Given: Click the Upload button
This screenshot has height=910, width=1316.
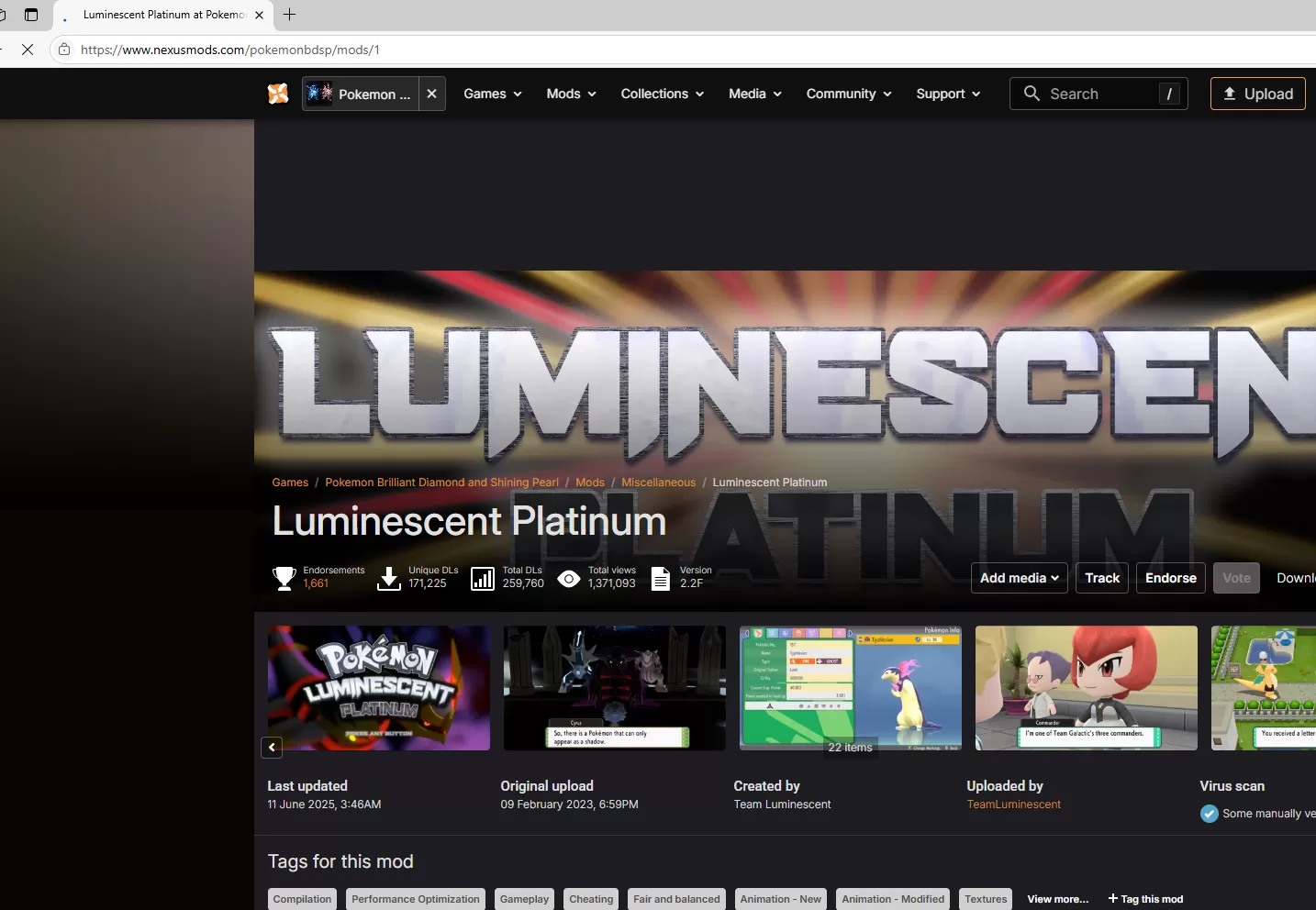Looking at the screenshot, I should [1258, 94].
